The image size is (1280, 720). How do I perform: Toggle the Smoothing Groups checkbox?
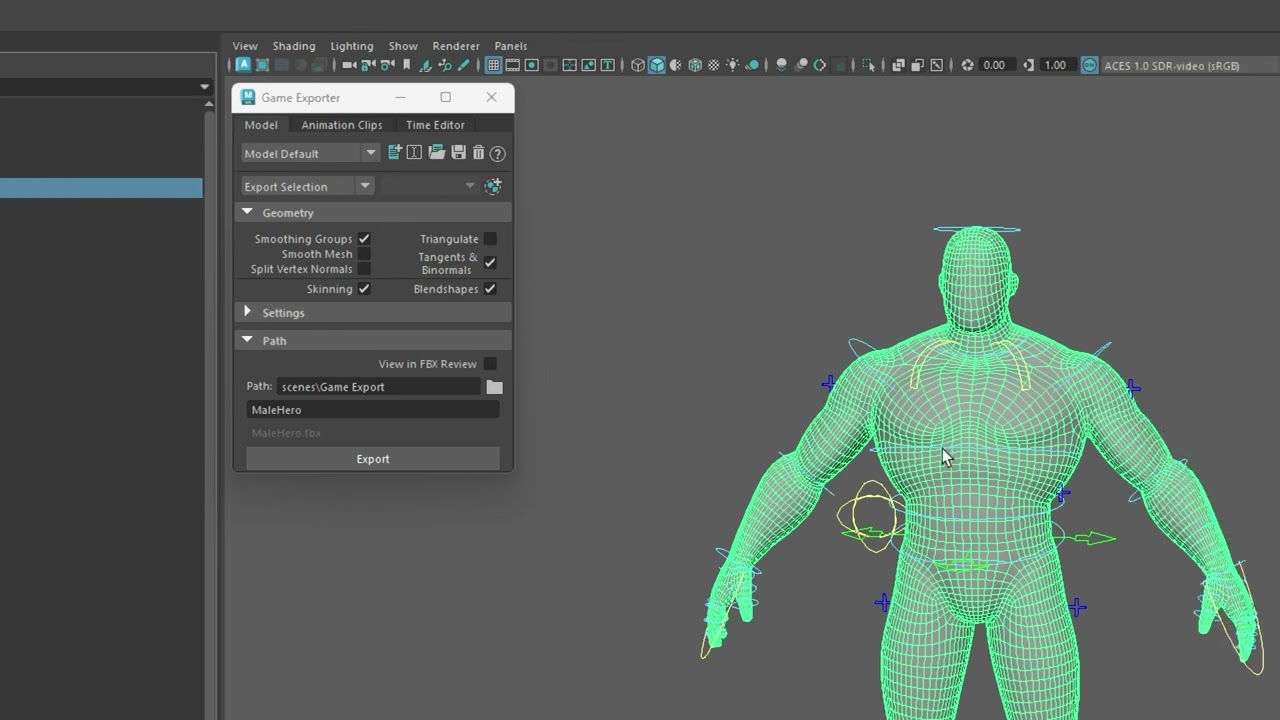pos(364,239)
